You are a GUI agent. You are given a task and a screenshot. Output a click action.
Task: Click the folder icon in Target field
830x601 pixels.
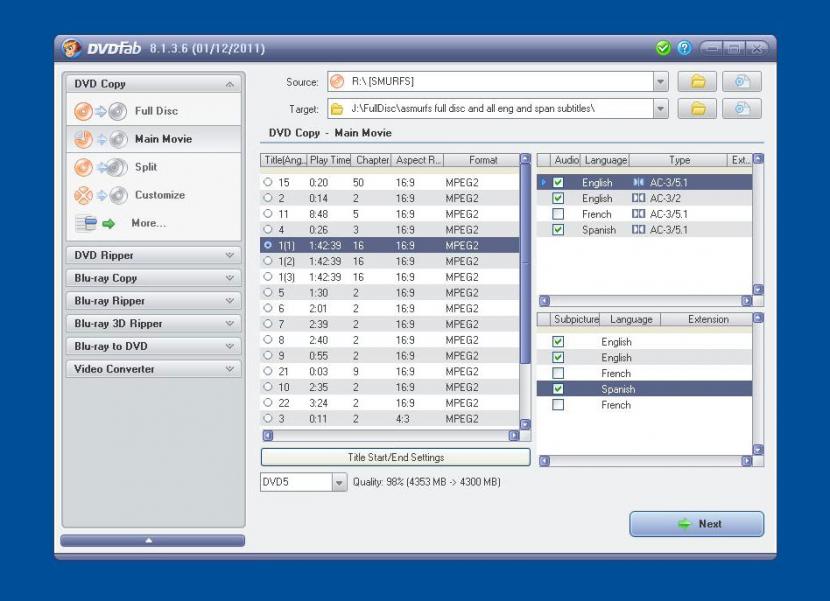pyautogui.click(x=337, y=109)
